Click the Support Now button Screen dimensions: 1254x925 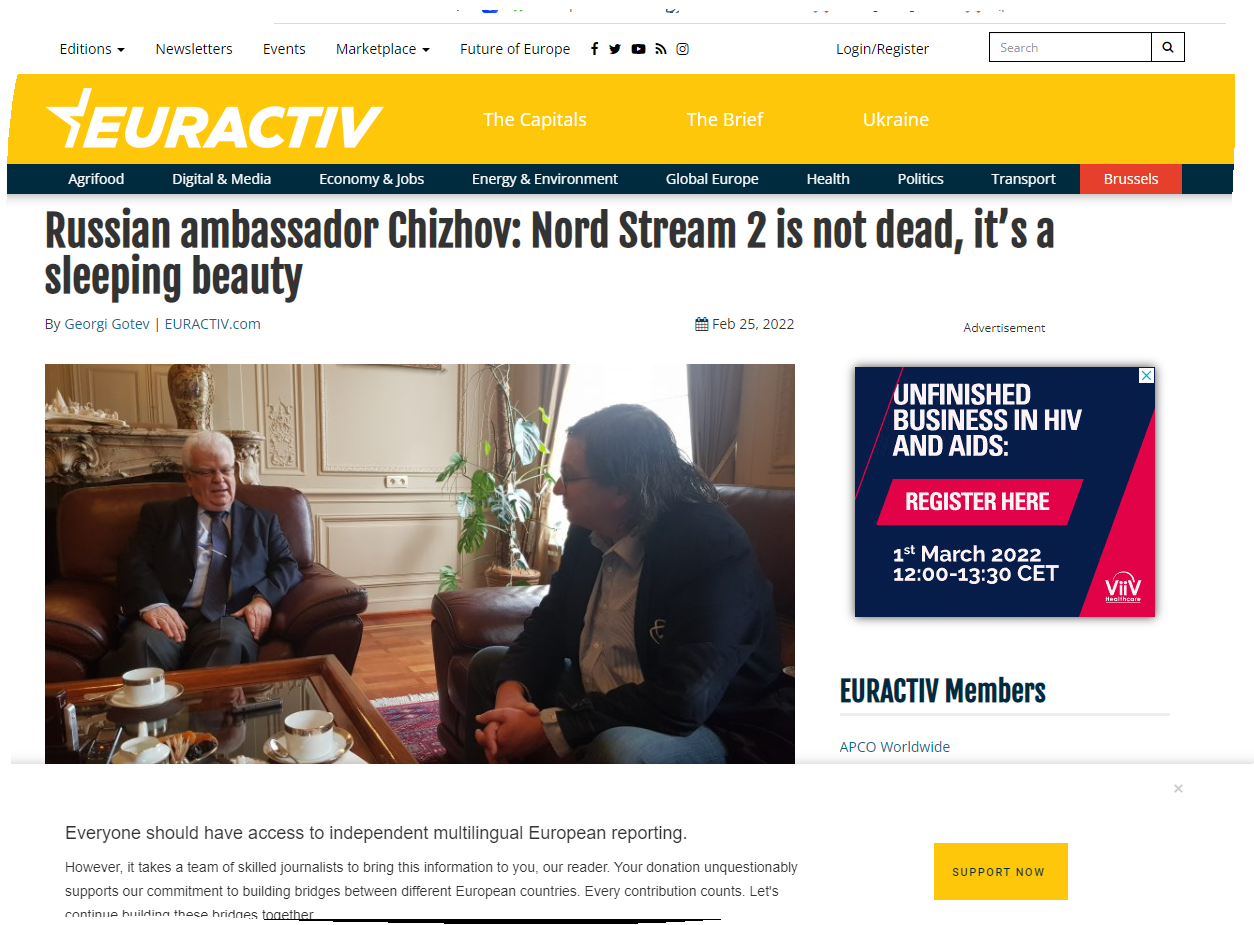tap(1001, 872)
